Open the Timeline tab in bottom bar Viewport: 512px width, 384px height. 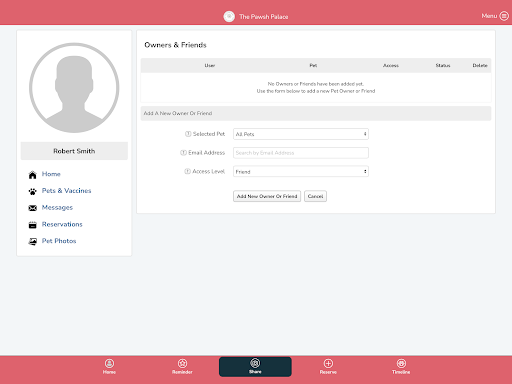(401, 367)
